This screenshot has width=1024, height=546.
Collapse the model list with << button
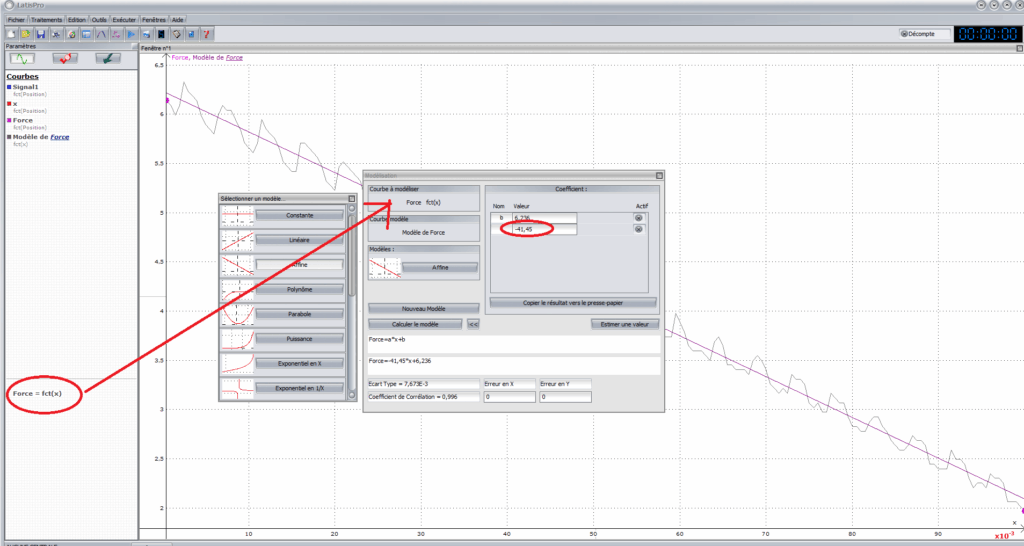pyautogui.click(x=473, y=324)
